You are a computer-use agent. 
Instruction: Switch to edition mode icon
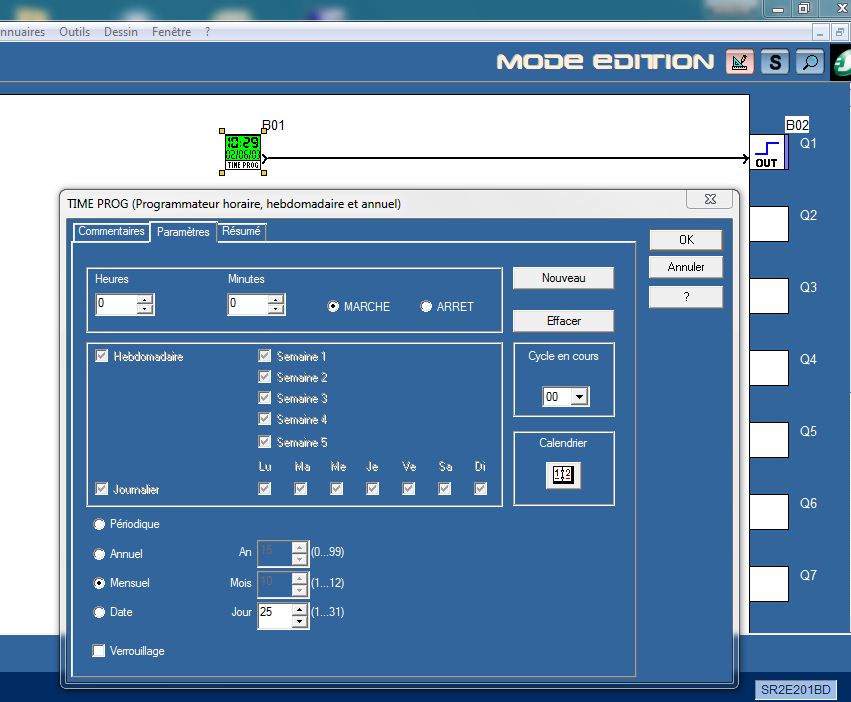(x=740, y=62)
